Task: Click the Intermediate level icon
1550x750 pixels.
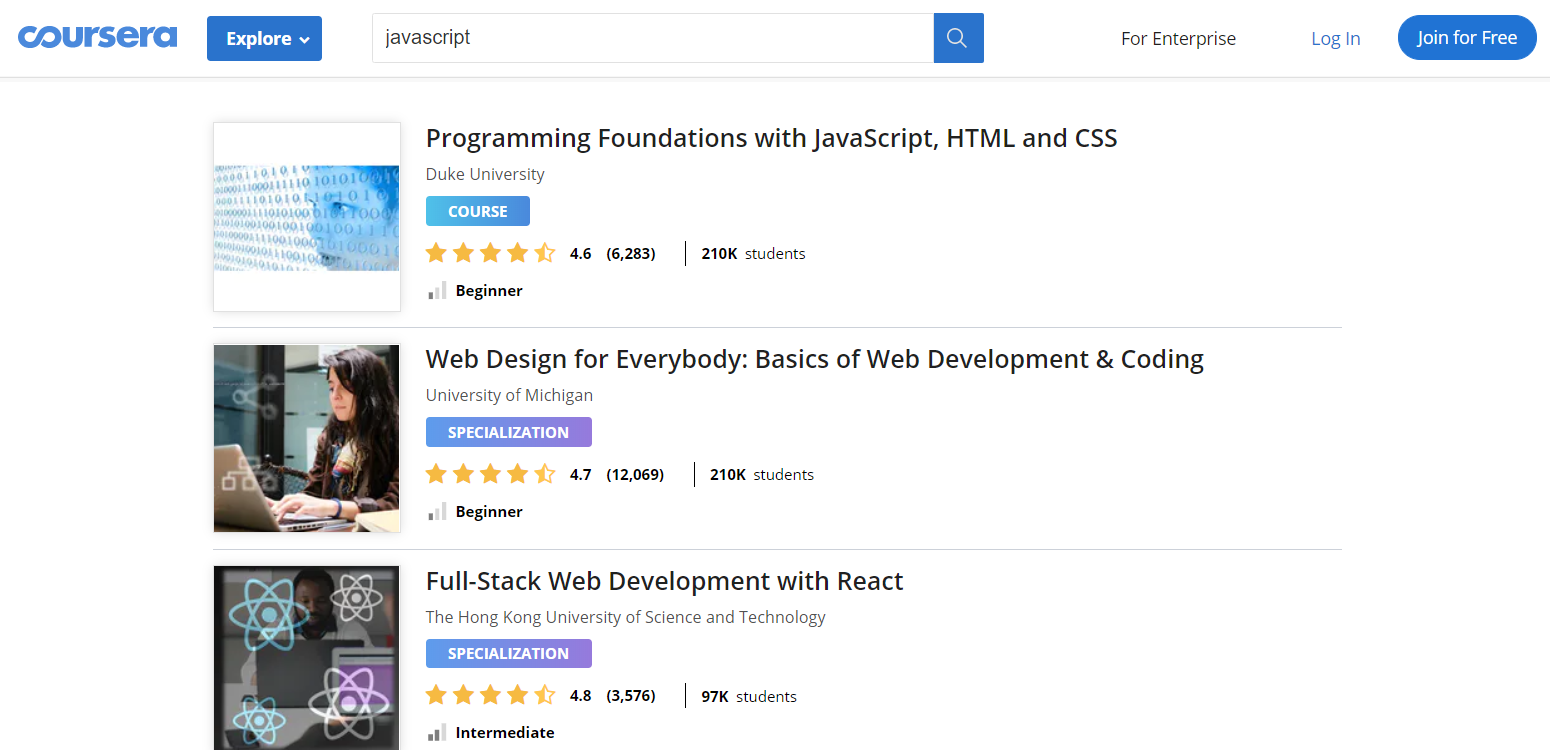Action: (x=437, y=733)
